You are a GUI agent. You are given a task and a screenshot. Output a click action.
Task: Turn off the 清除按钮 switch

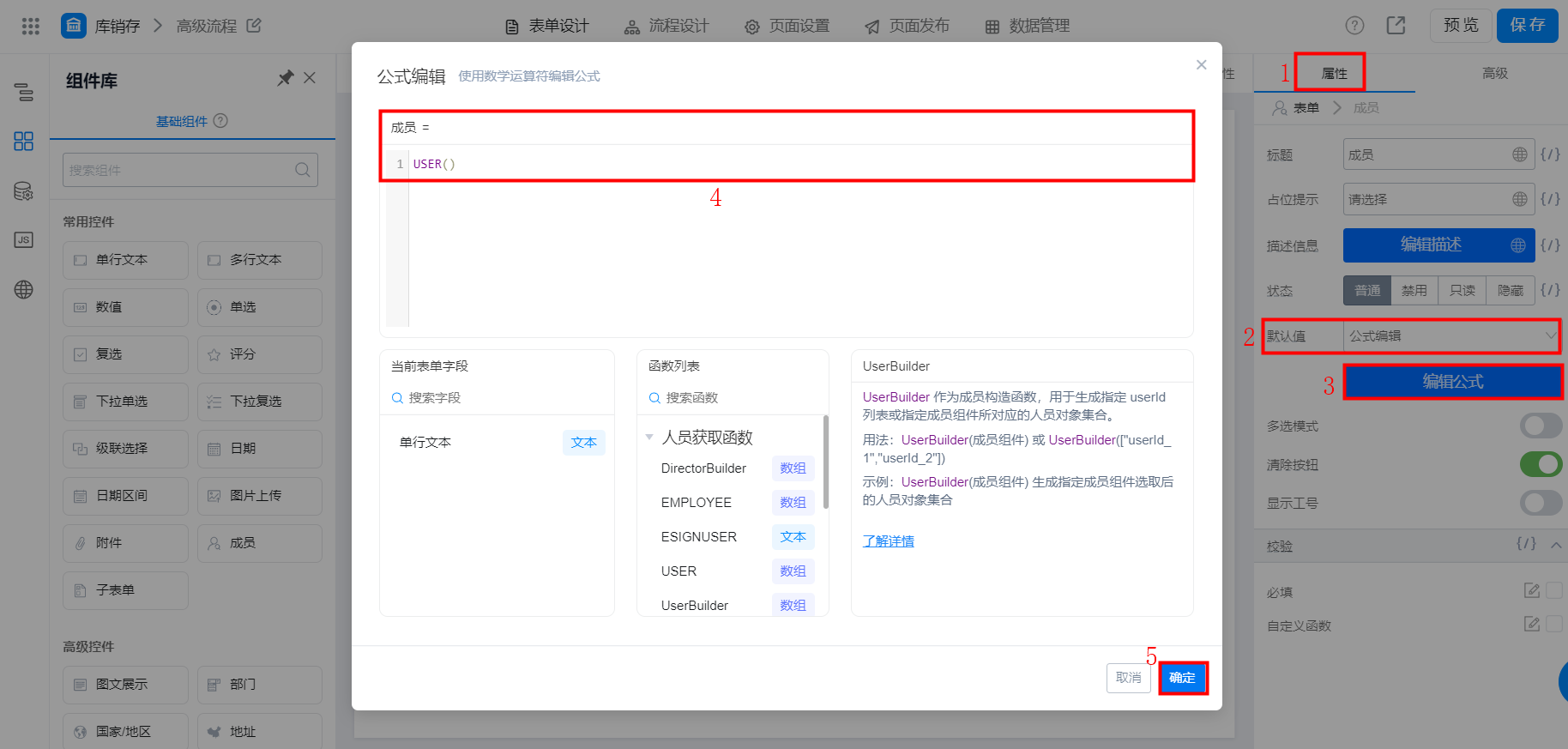click(1541, 464)
